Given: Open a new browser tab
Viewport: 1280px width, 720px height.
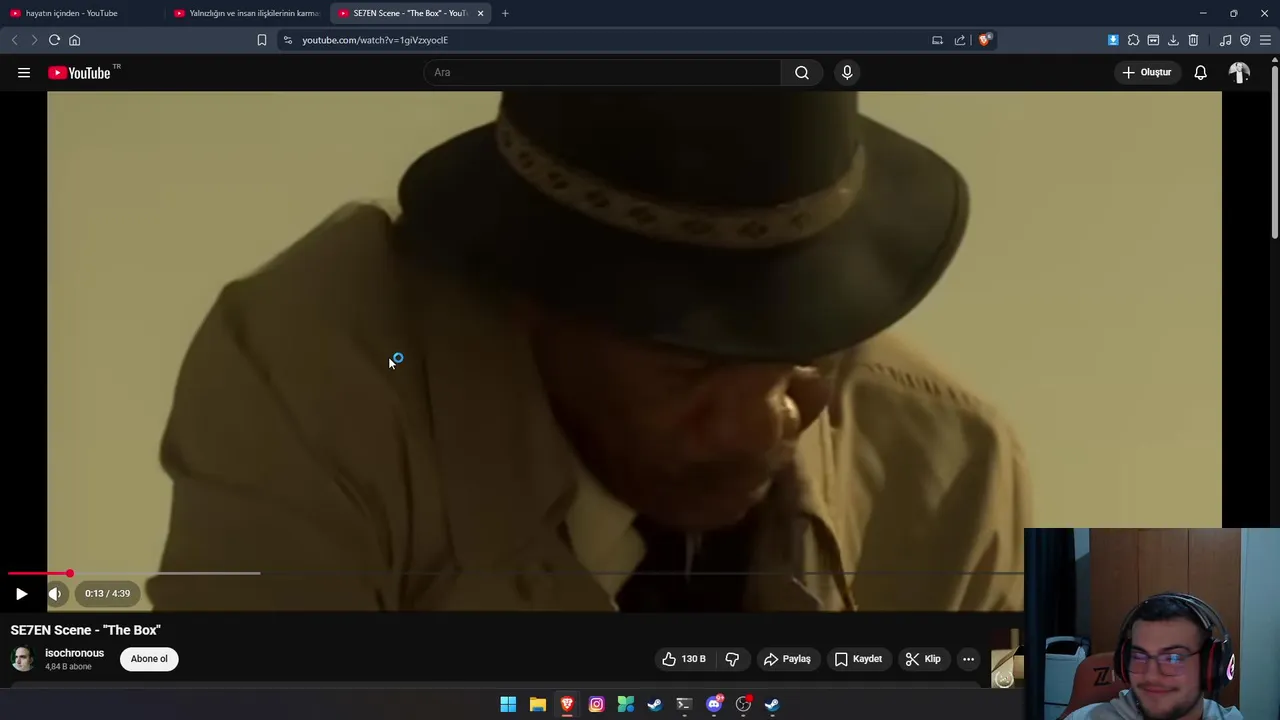Looking at the screenshot, I should [505, 13].
